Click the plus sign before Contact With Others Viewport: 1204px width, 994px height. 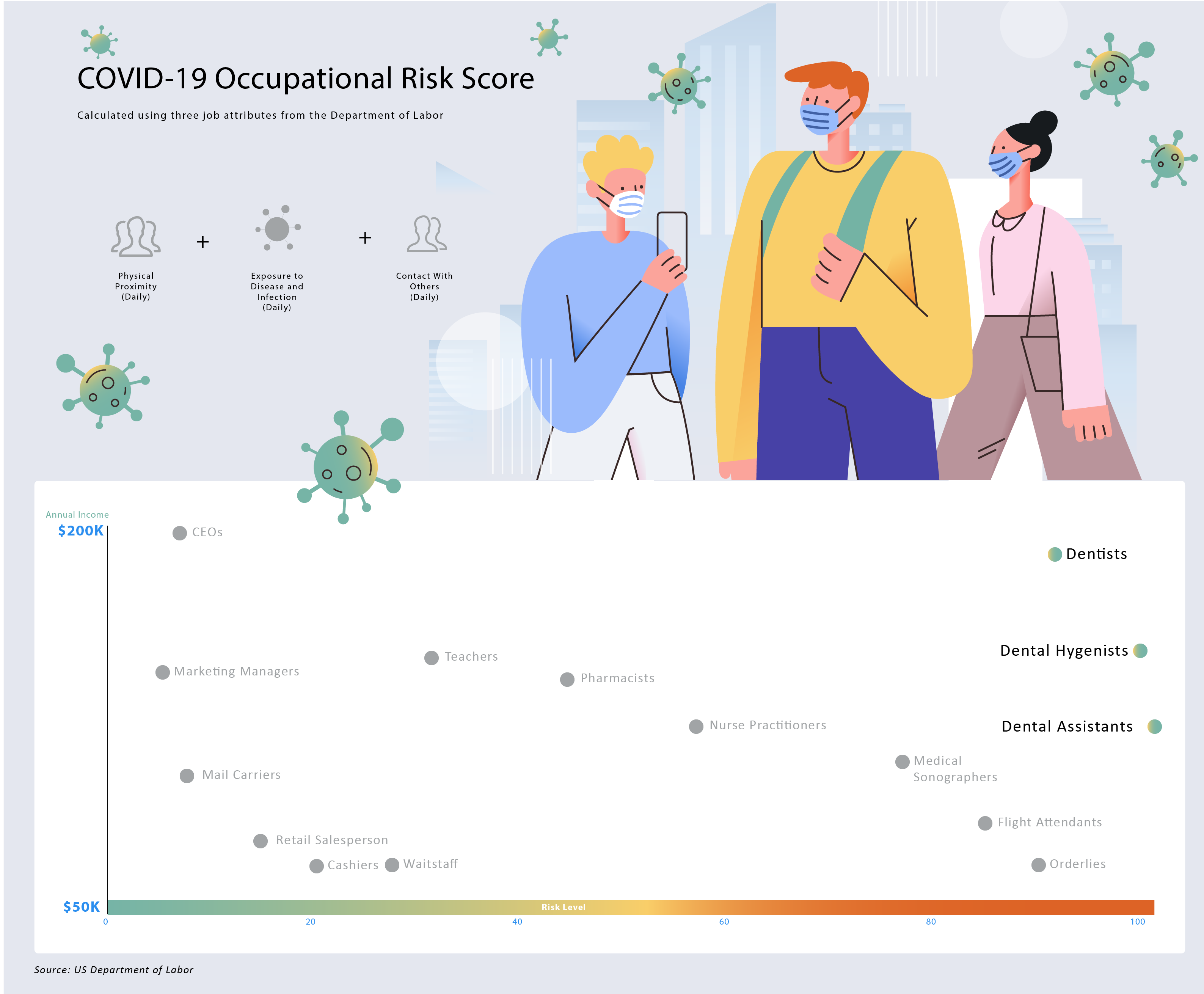click(x=365, y=238)
